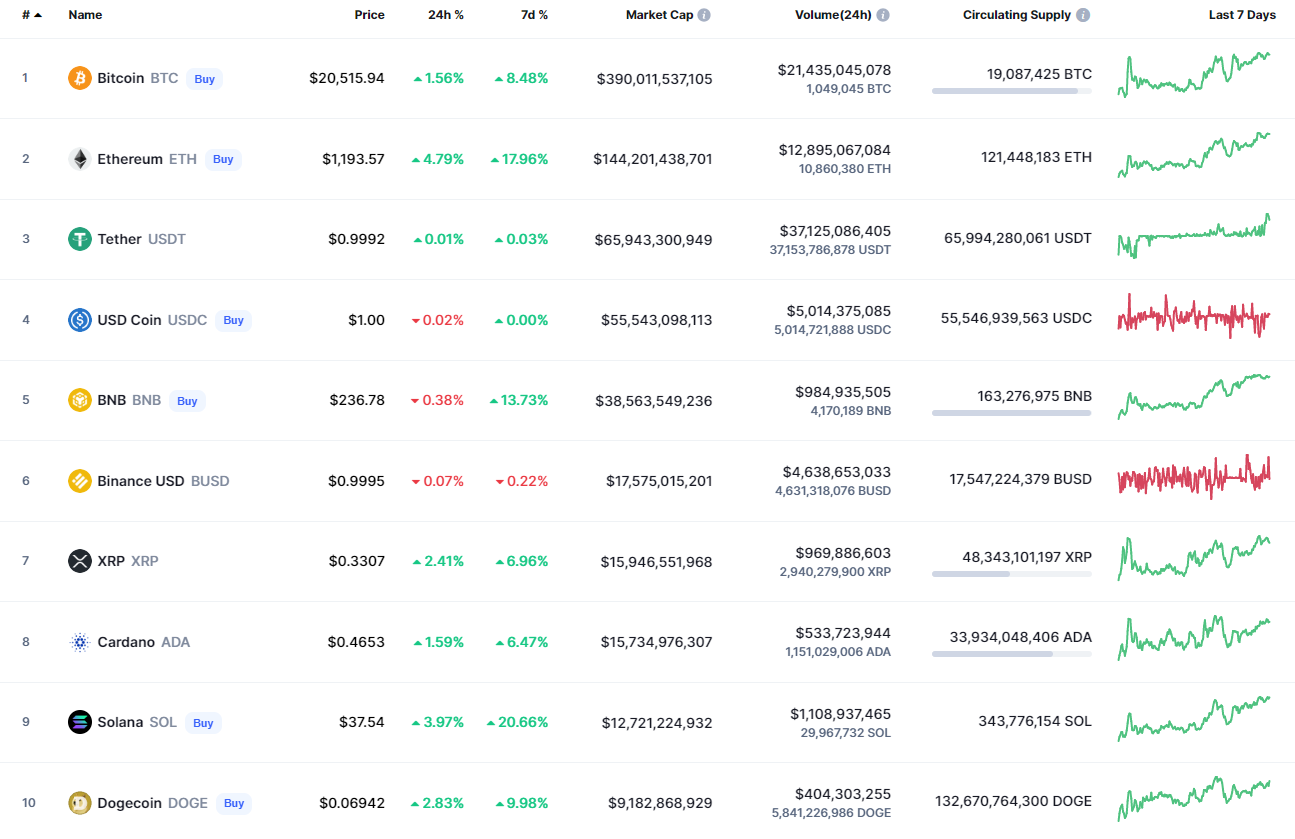Sort table by Name column header

[85, 15]
